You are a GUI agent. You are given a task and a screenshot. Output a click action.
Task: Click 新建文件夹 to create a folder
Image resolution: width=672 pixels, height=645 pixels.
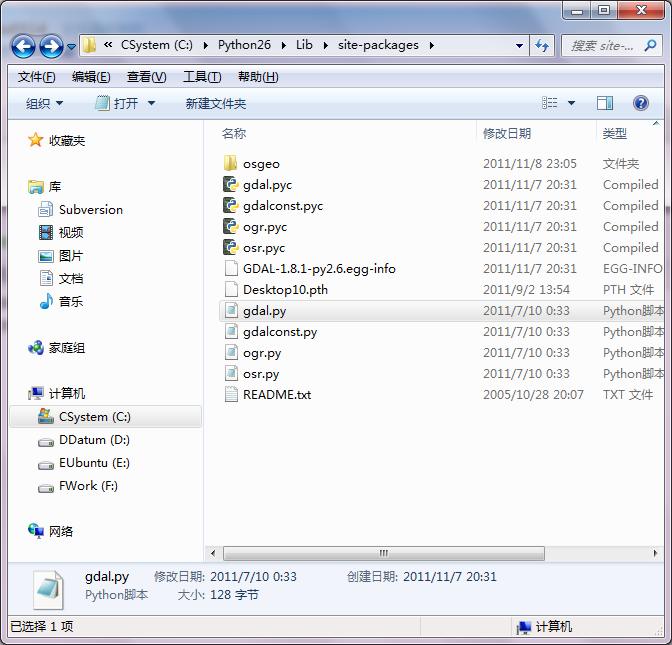[216, 103]
